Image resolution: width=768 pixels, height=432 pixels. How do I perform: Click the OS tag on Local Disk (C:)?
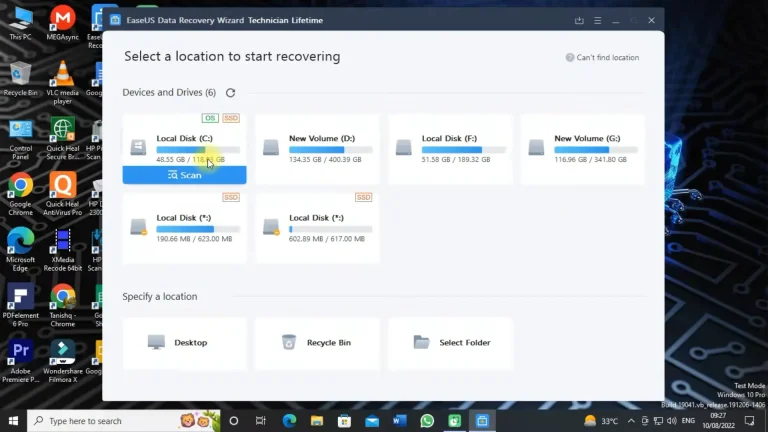pos(210,118)
